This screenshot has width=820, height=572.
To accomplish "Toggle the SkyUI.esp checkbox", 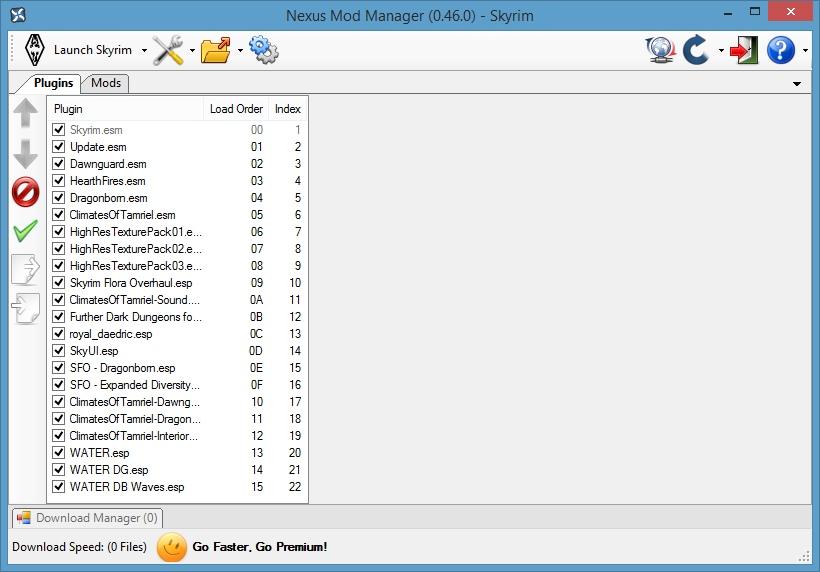I will [x=59, y=350].
